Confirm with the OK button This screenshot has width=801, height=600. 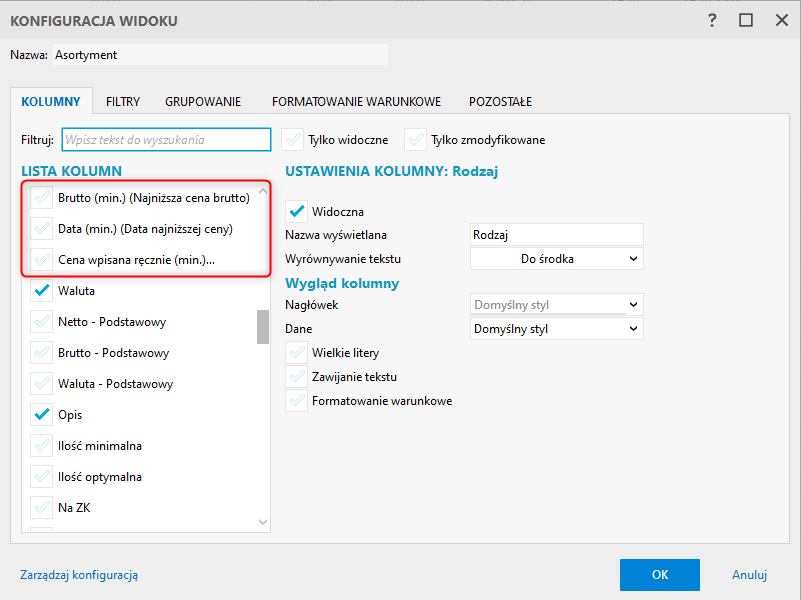pos(659,574)
